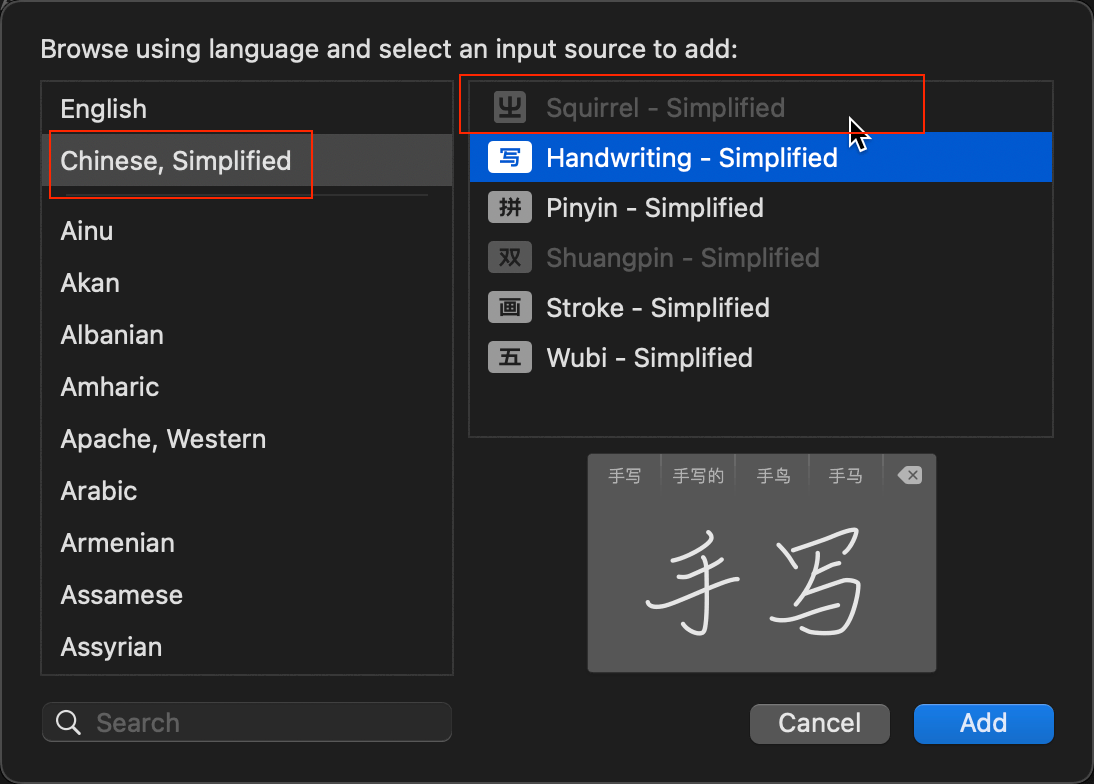The image size is (1094, 784).
Task: Click the magnifying glass search icon
Action: 69,723
